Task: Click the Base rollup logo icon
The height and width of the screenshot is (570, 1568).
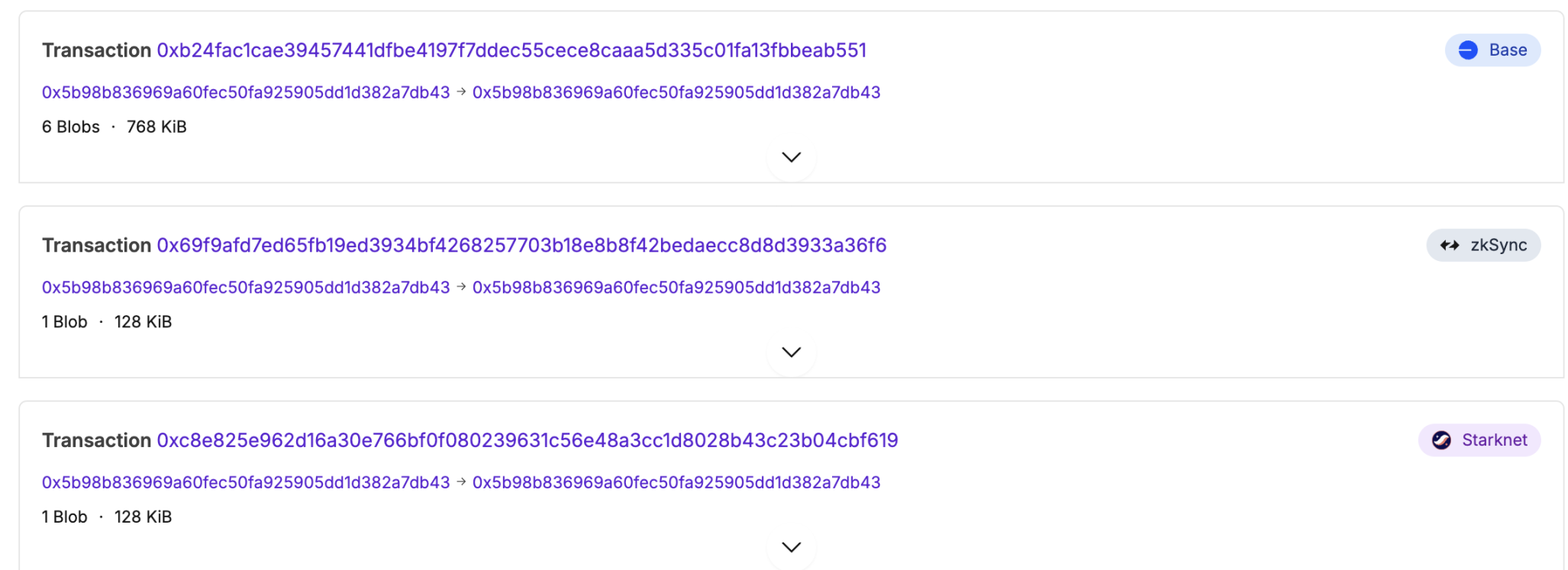Action: [x=1467, y=50]
